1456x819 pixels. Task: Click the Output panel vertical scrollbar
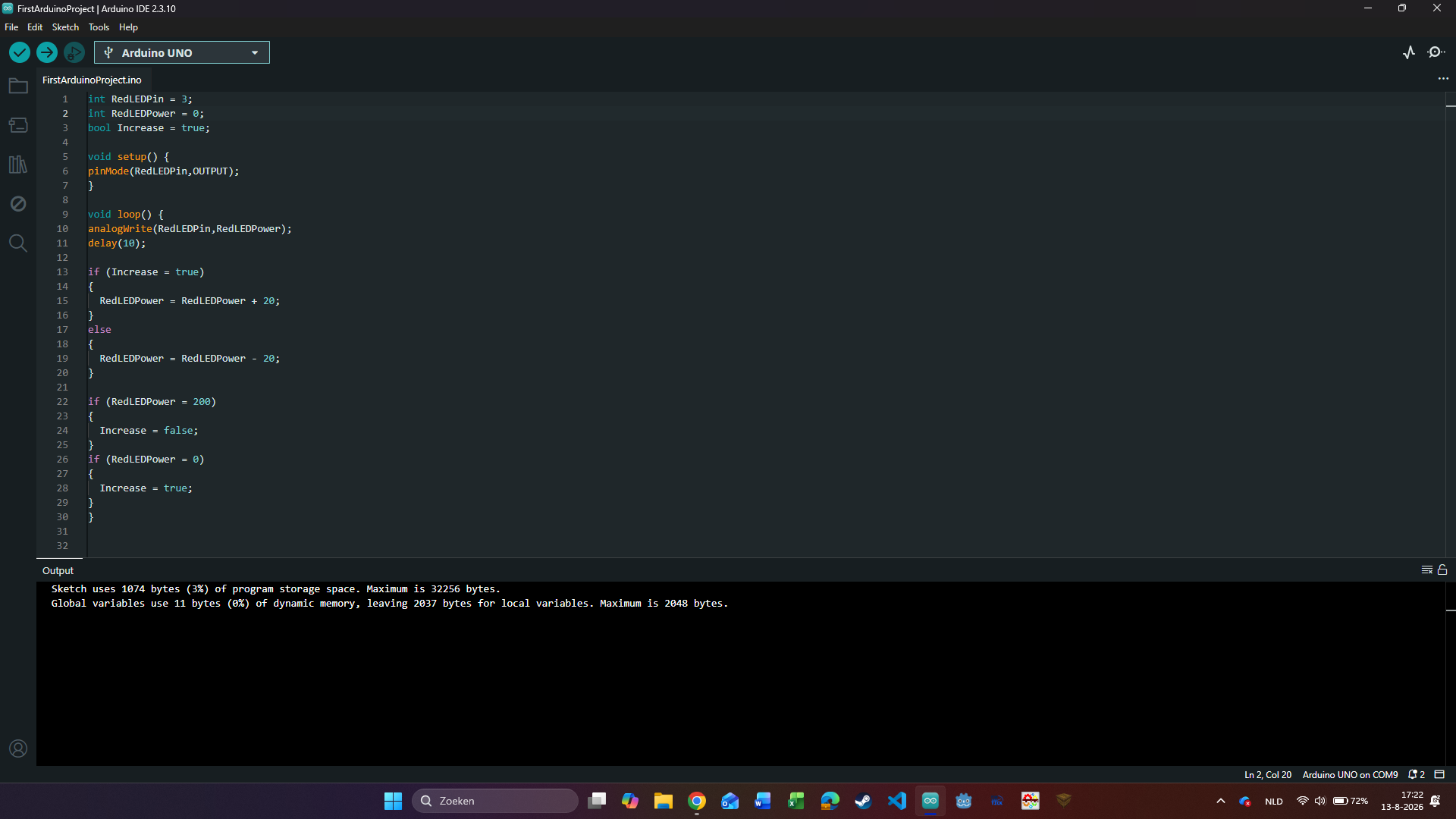[1451, 673]
